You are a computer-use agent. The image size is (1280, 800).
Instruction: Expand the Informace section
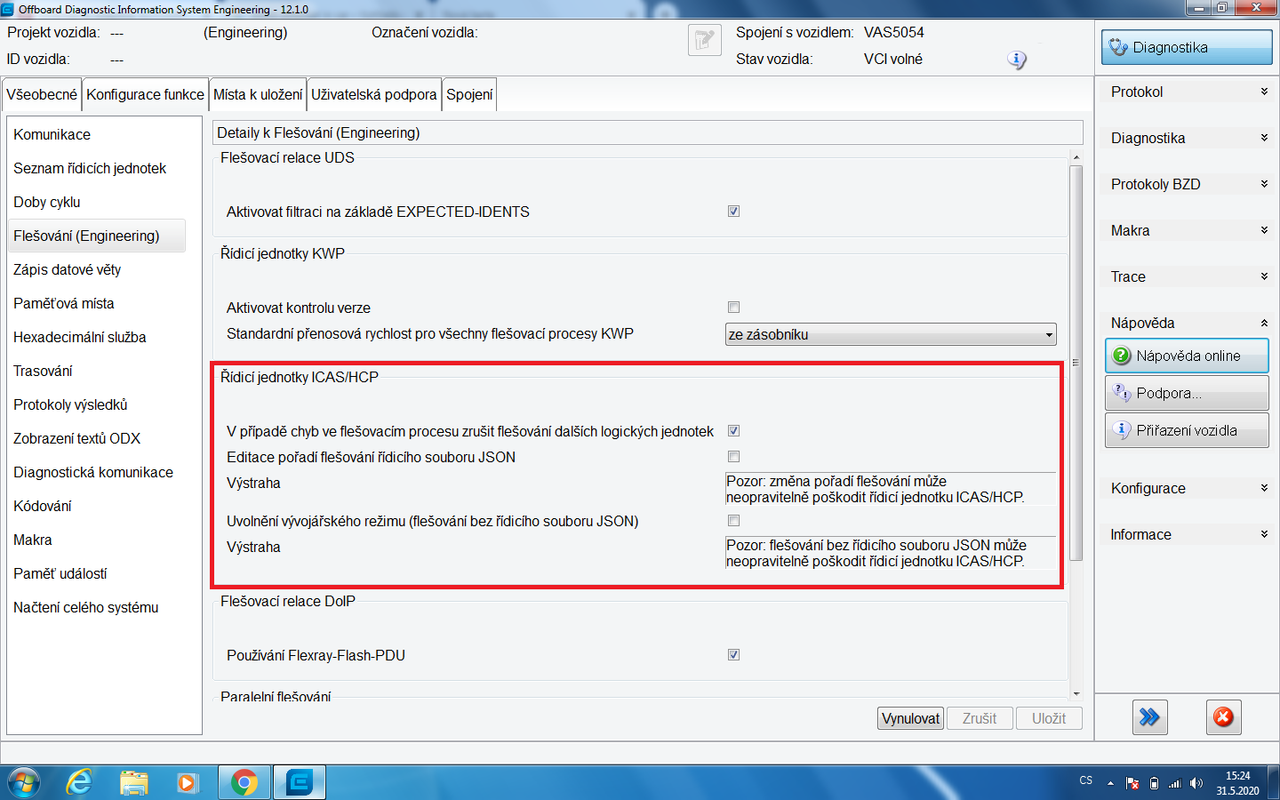pyautogui.click(x=1186, y=534)
